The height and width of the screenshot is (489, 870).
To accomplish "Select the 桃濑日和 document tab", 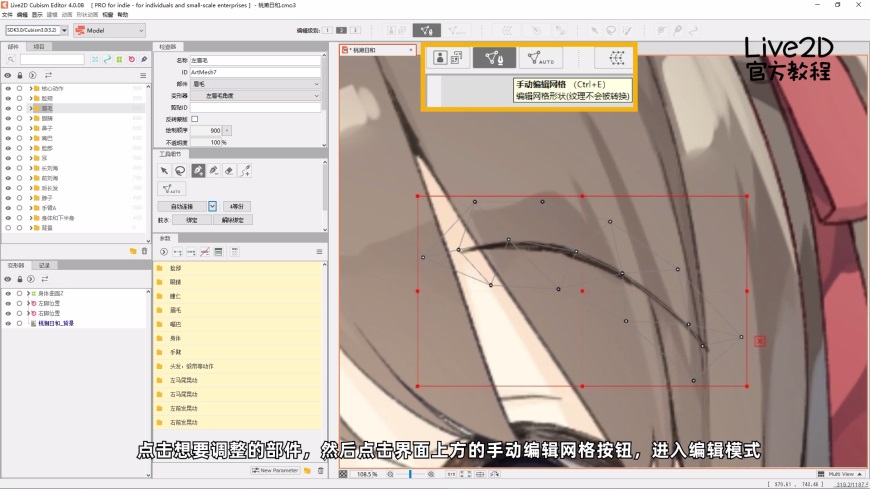I will (377, 50).
